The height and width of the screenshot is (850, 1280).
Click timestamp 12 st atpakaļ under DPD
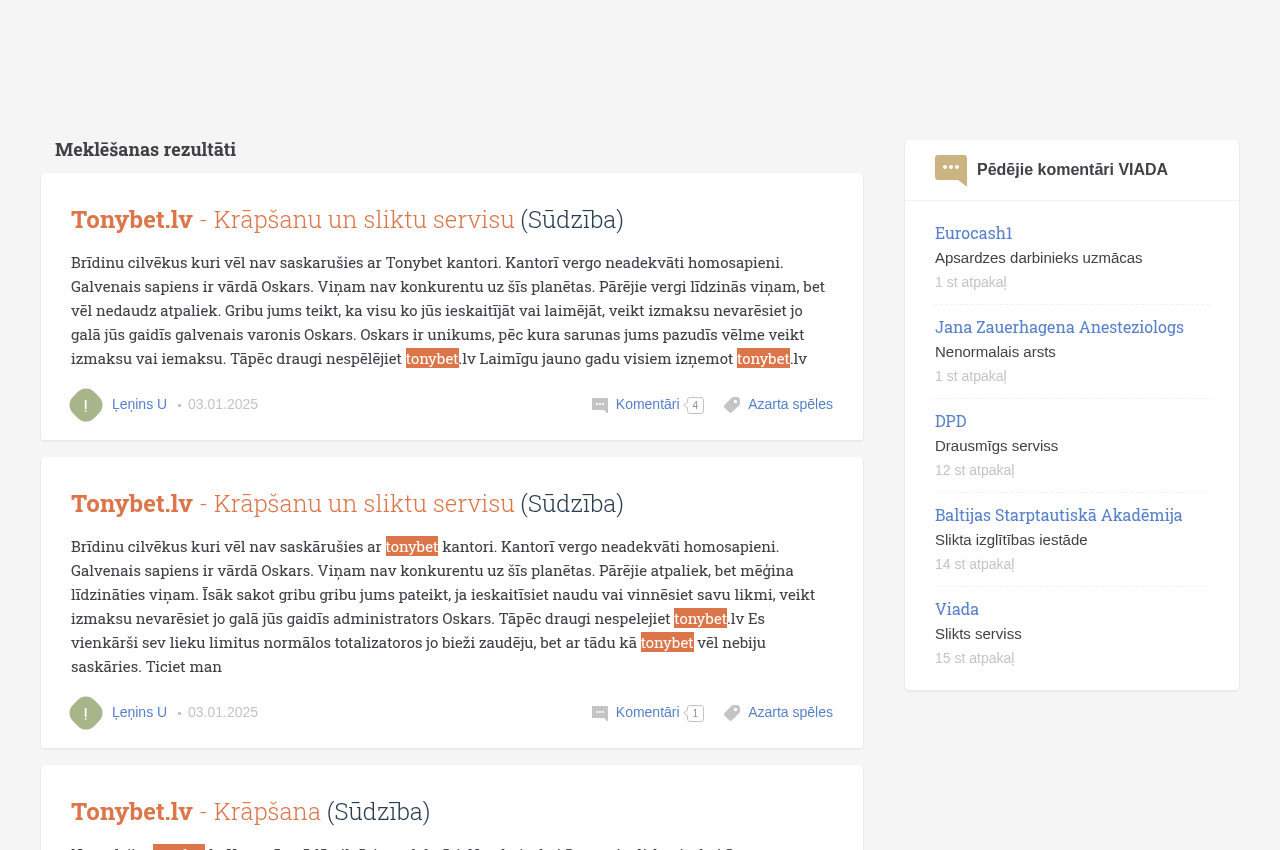pos(974,470)
